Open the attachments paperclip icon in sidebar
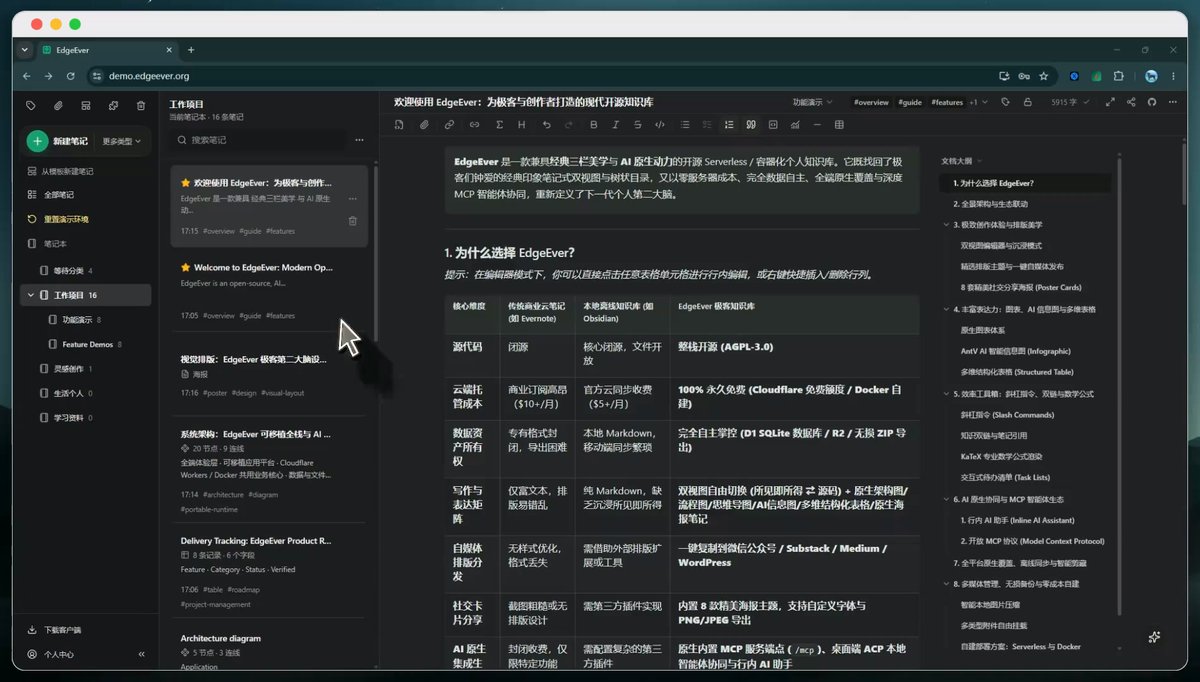Image resolution: width=1200 pixels, height=682 pixels. (58, 105)
